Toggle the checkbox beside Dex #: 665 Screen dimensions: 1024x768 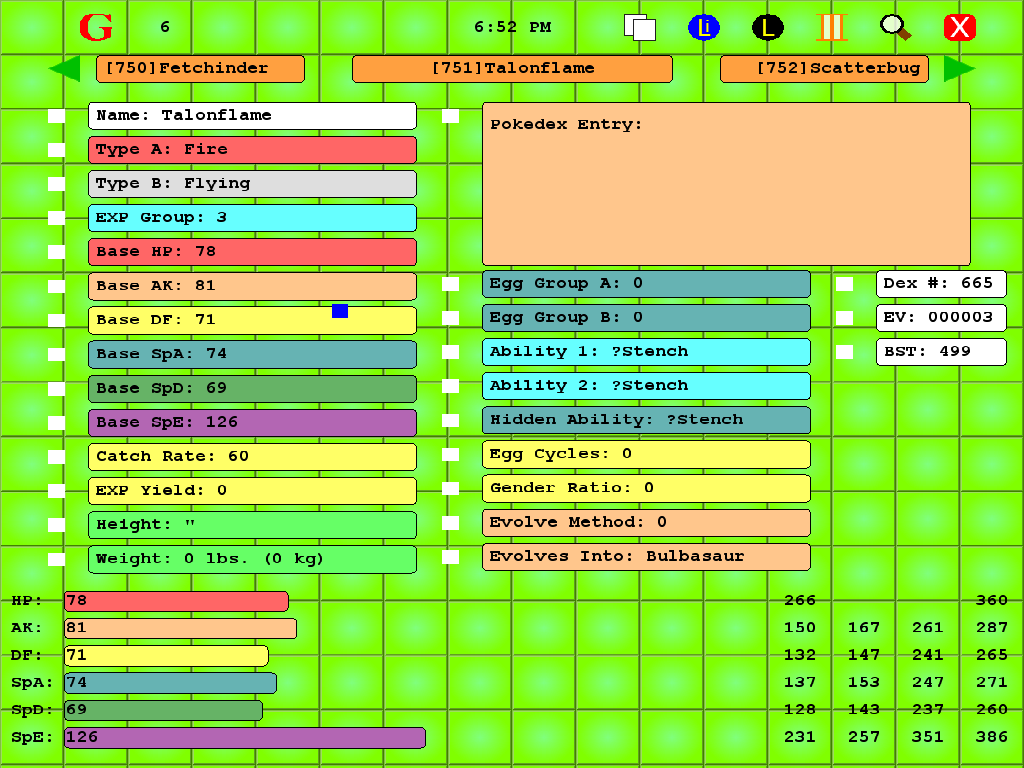click(844, 284)
